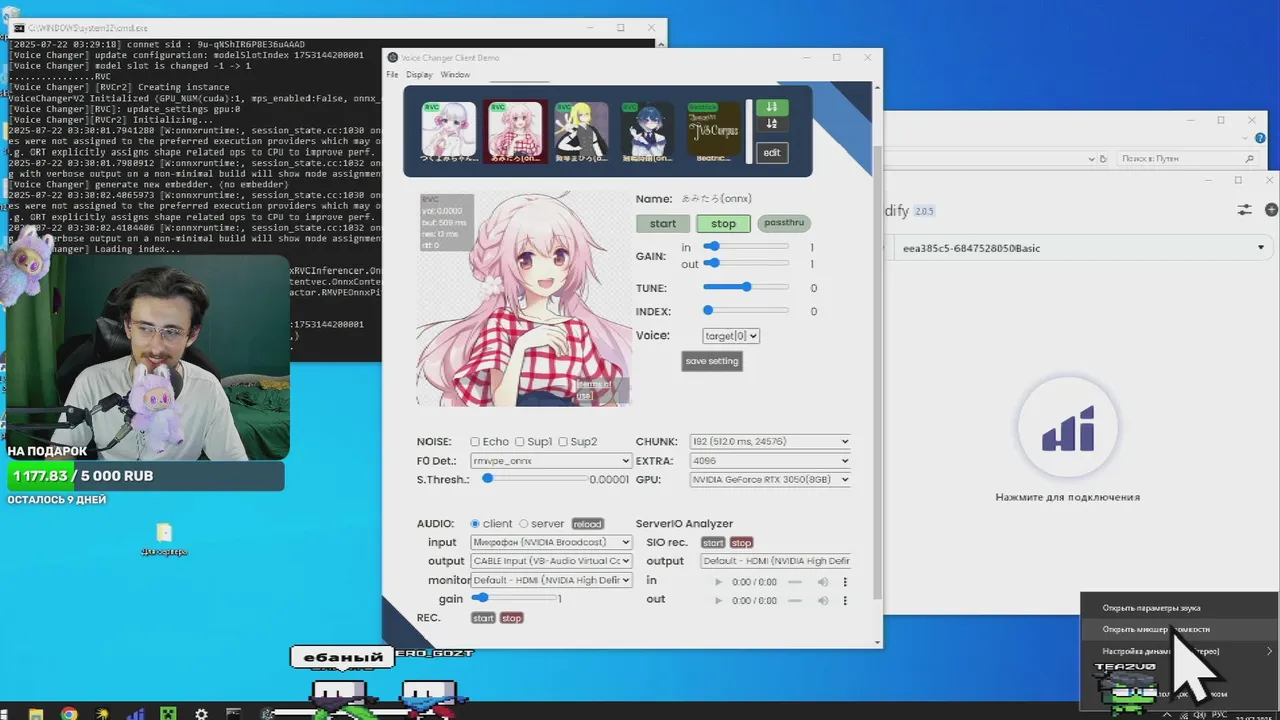The height and width of the screenshot is (720, 1280).
Task: Click SIO rec. start button
Action: tap(713, 543)
